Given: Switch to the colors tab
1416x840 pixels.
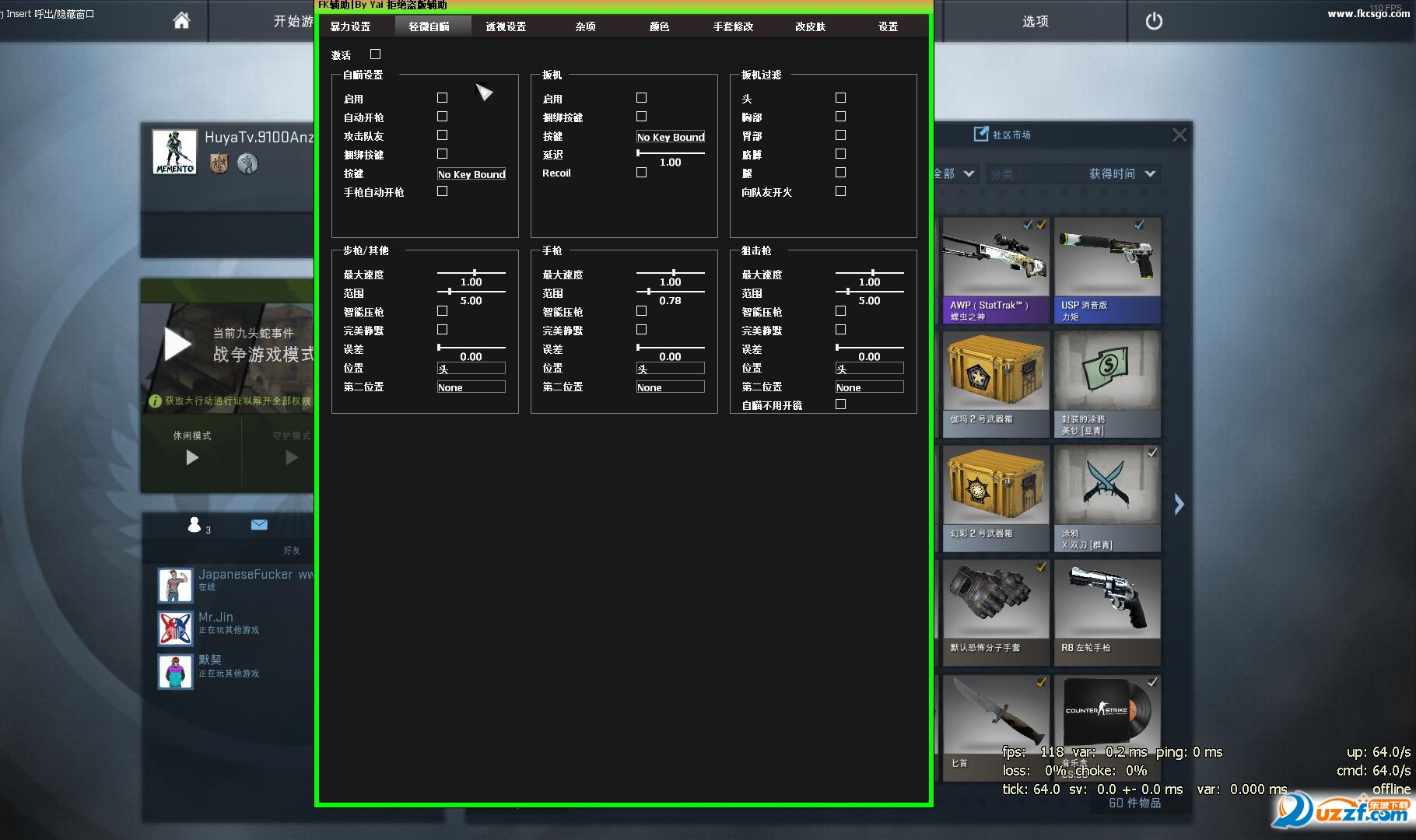Looking at the screenshot, I should tap(660, 26).
